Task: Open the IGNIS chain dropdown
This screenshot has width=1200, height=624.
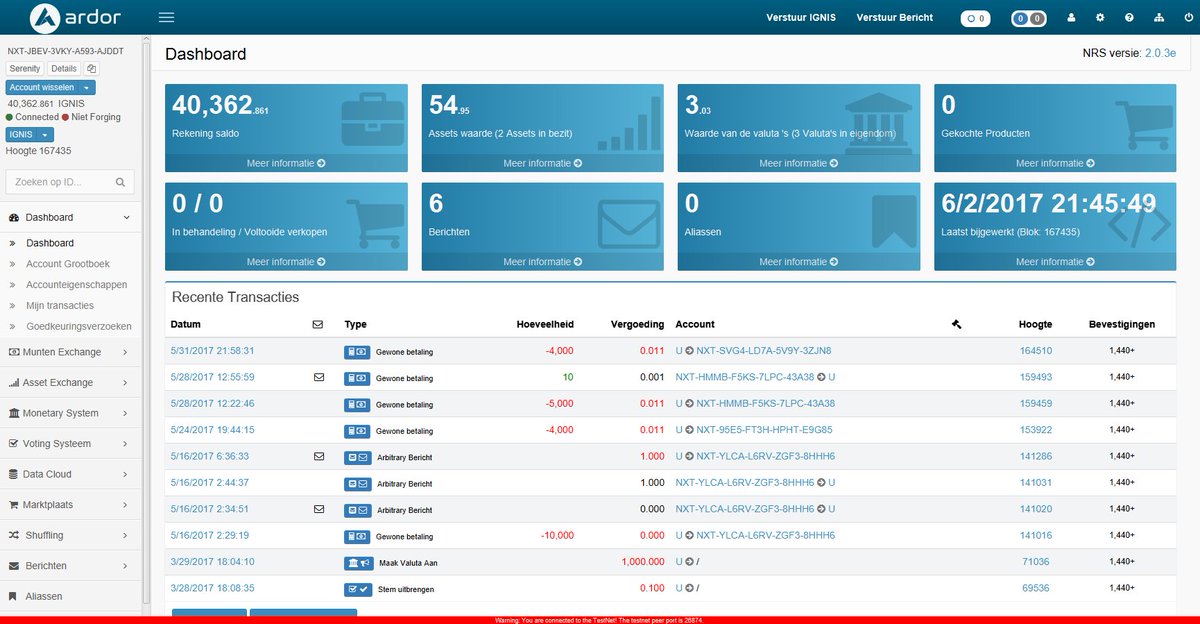Action: [x=30, y=135]
